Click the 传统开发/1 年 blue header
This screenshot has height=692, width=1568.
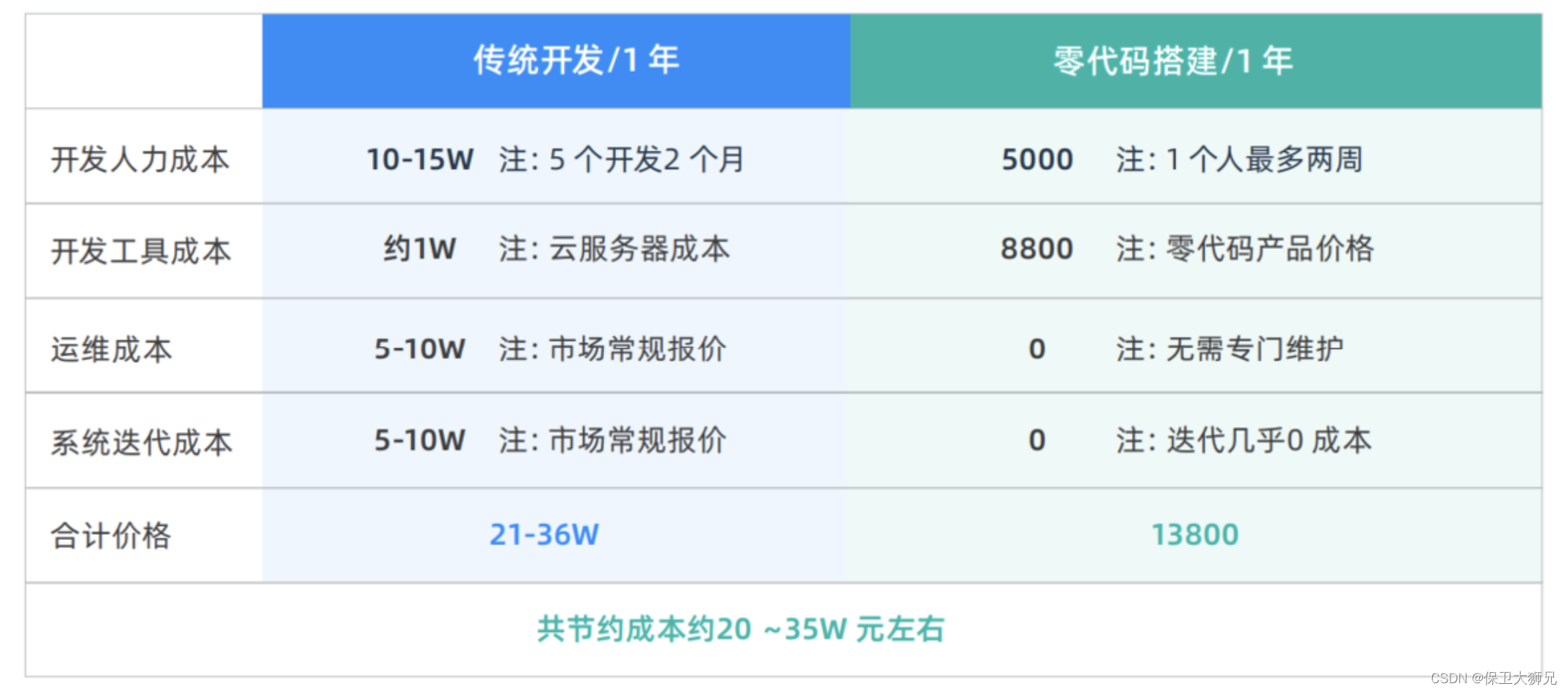(x=576, y=60)
